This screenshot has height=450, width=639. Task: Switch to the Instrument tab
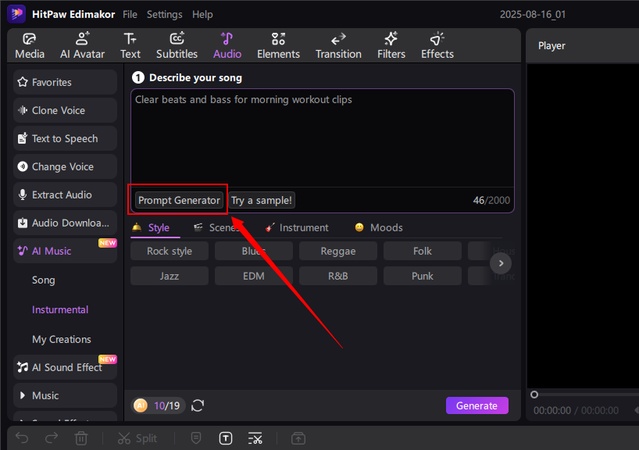297,227
